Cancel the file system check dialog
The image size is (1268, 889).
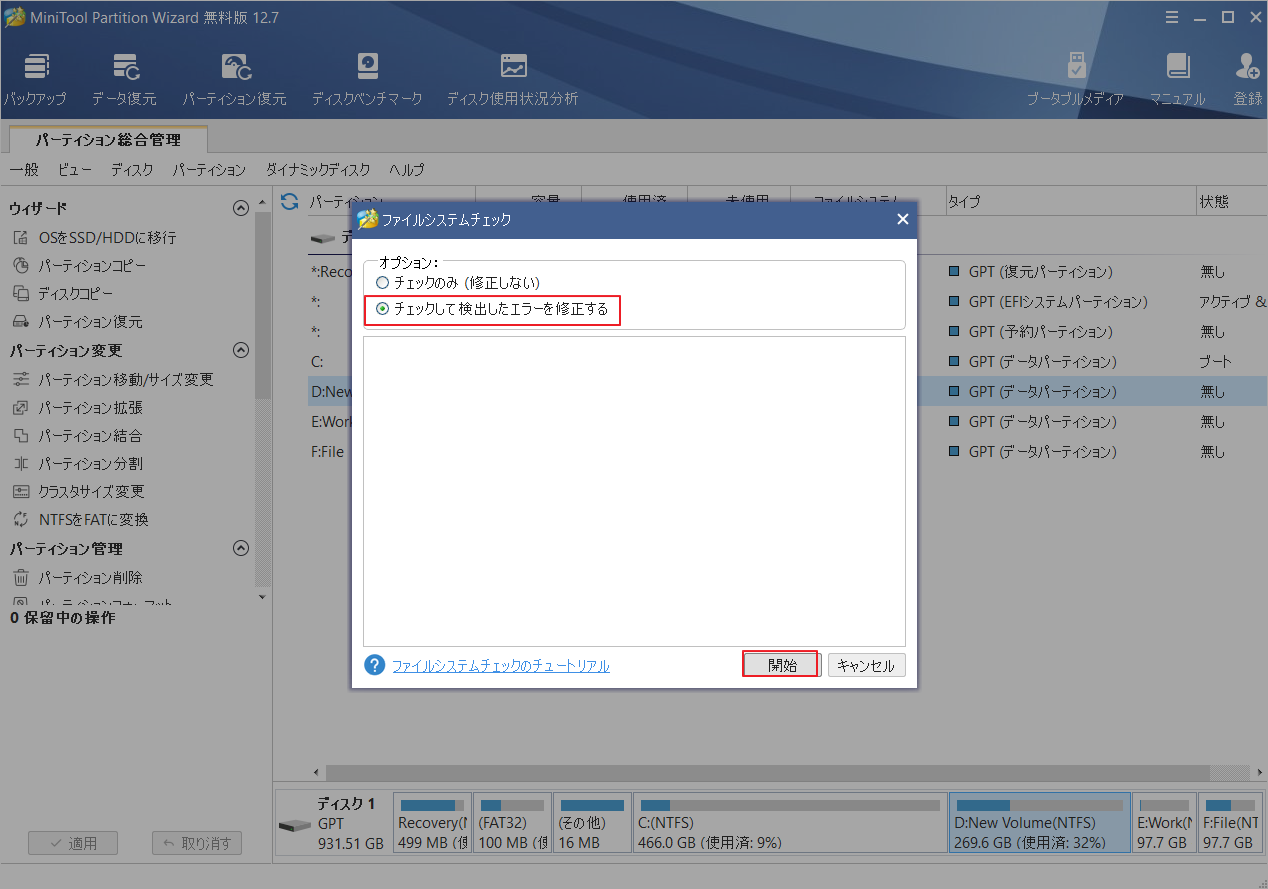(866, 664)
